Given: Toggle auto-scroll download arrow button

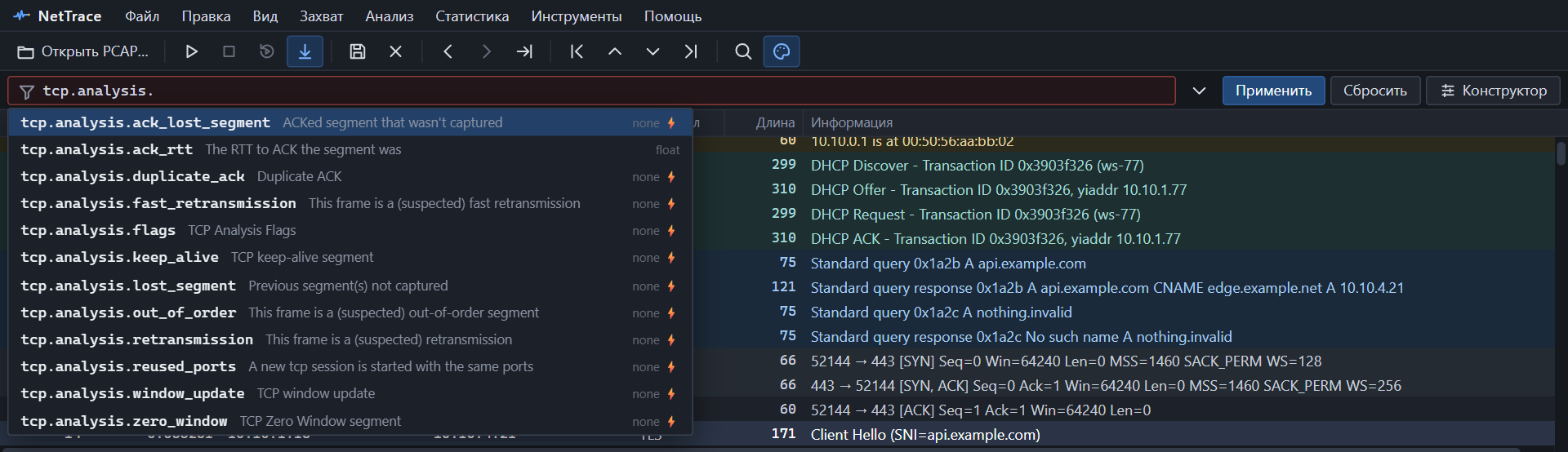Looking at the screenshot, I should [305, 51].
